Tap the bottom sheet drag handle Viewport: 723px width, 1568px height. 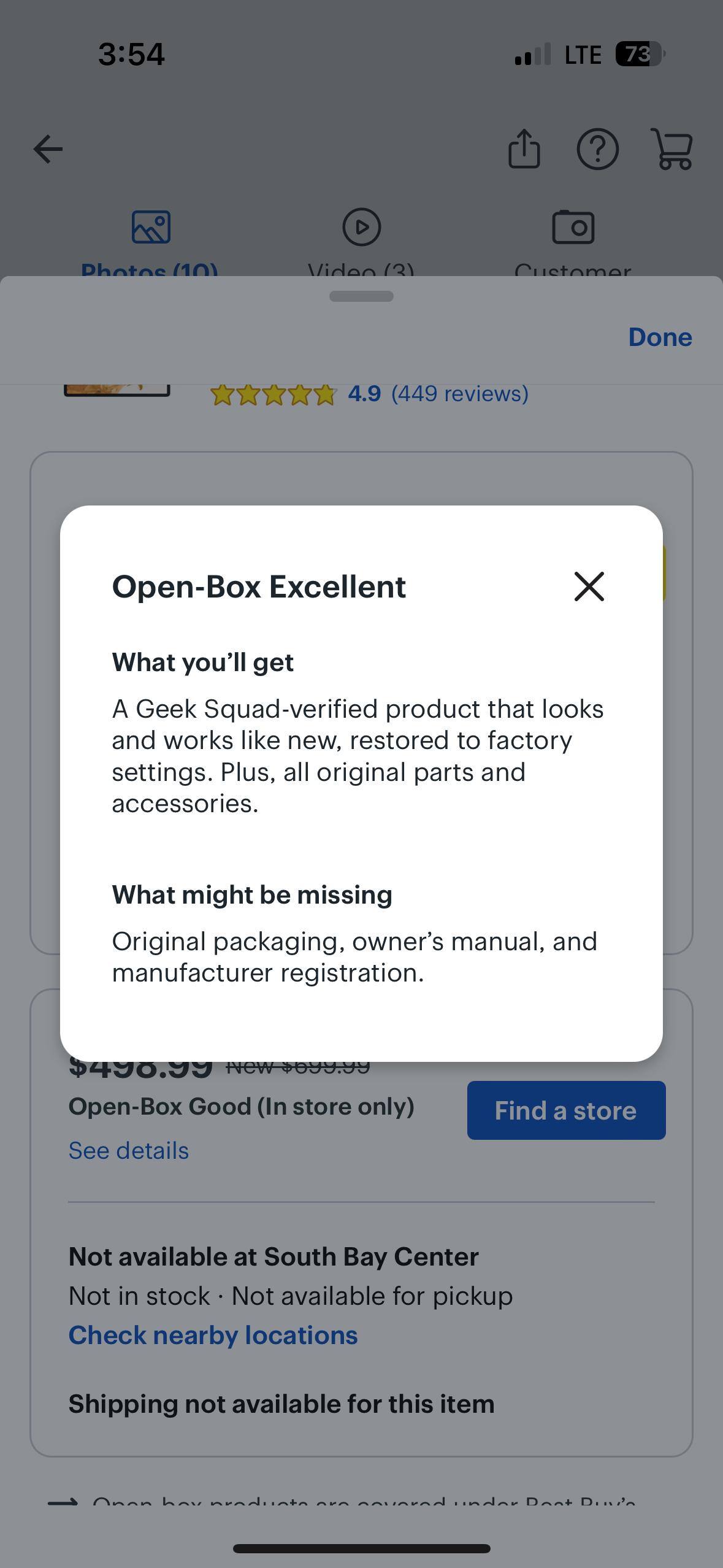[x=361, y=296]
